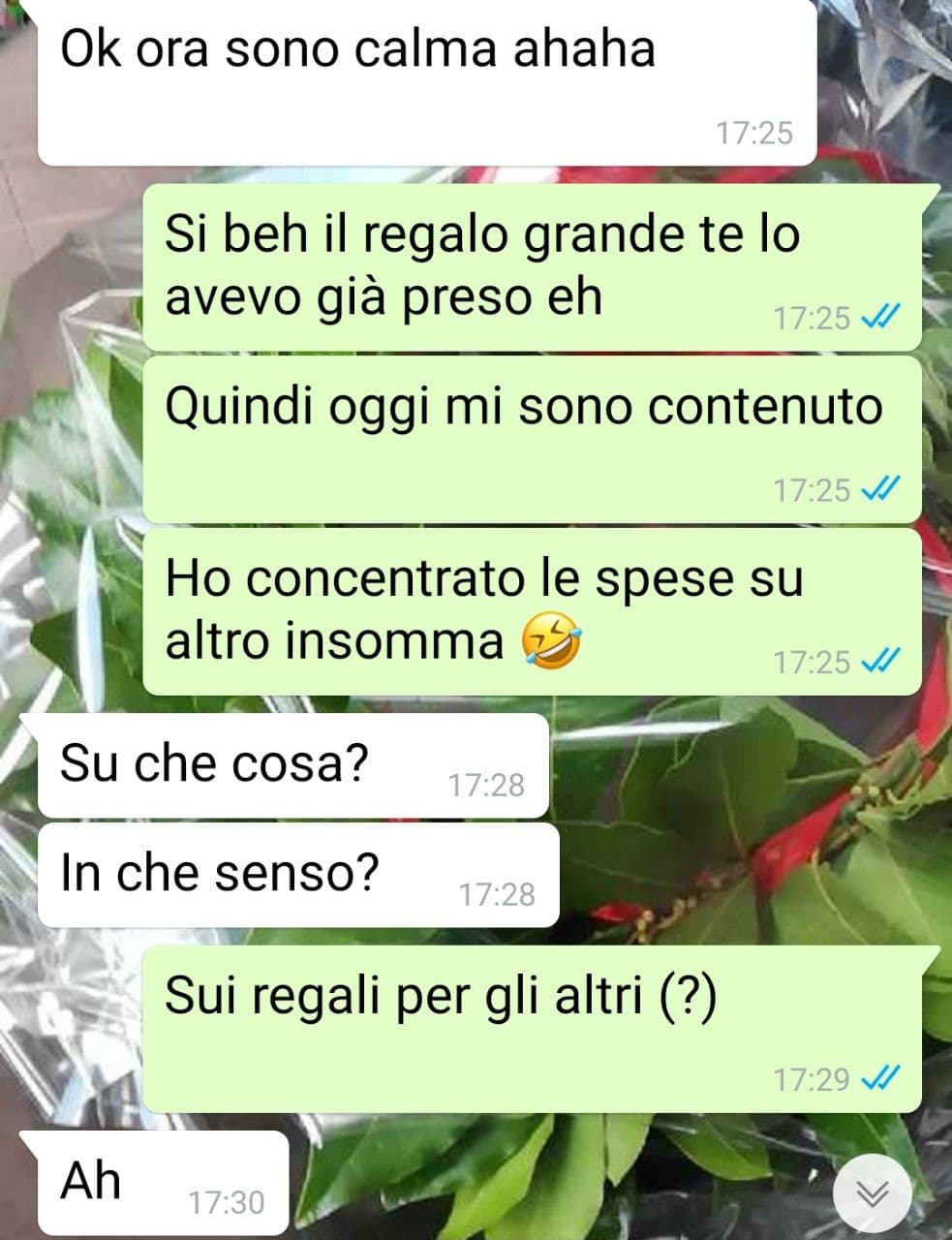Click double ticks on 'Ho concentrato le spese' message

point(882,662)
